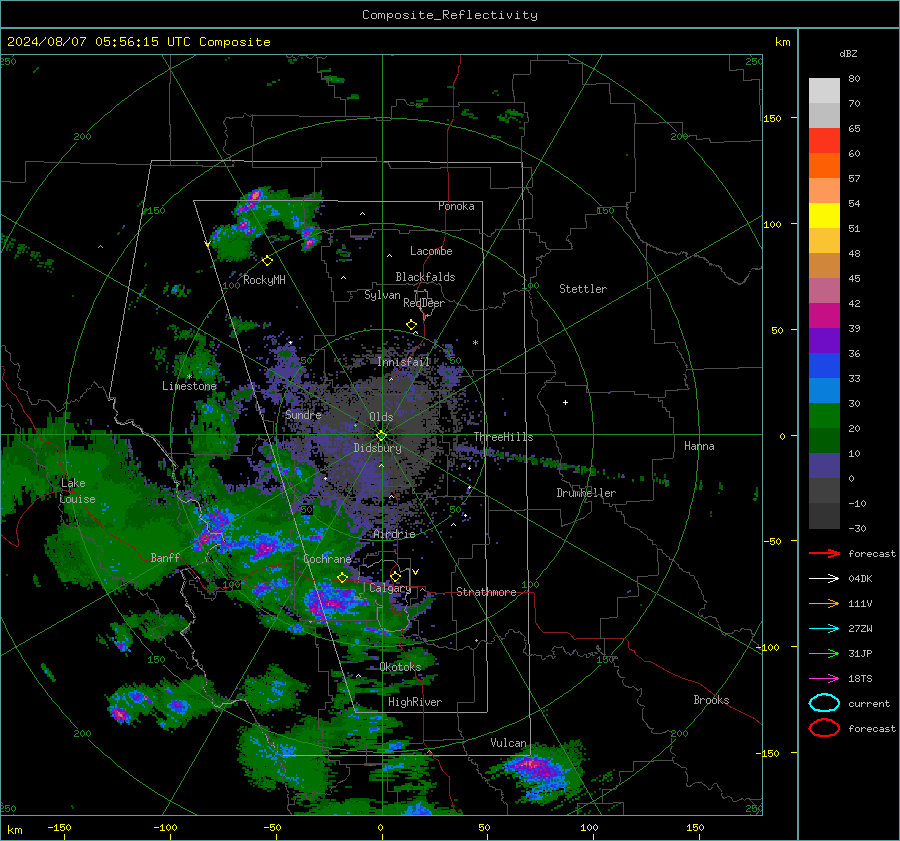Click the Ponoka label
Screen dimensions: 900x841
(456, 206)
